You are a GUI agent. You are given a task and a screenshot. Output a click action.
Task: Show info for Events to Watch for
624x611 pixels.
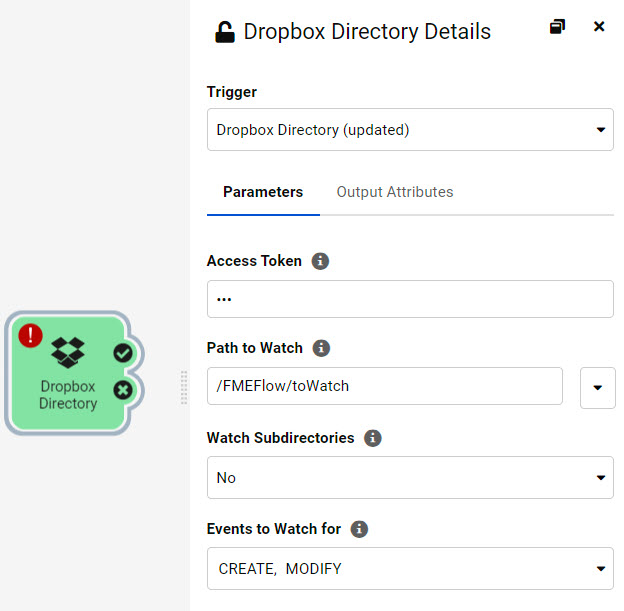359,529
